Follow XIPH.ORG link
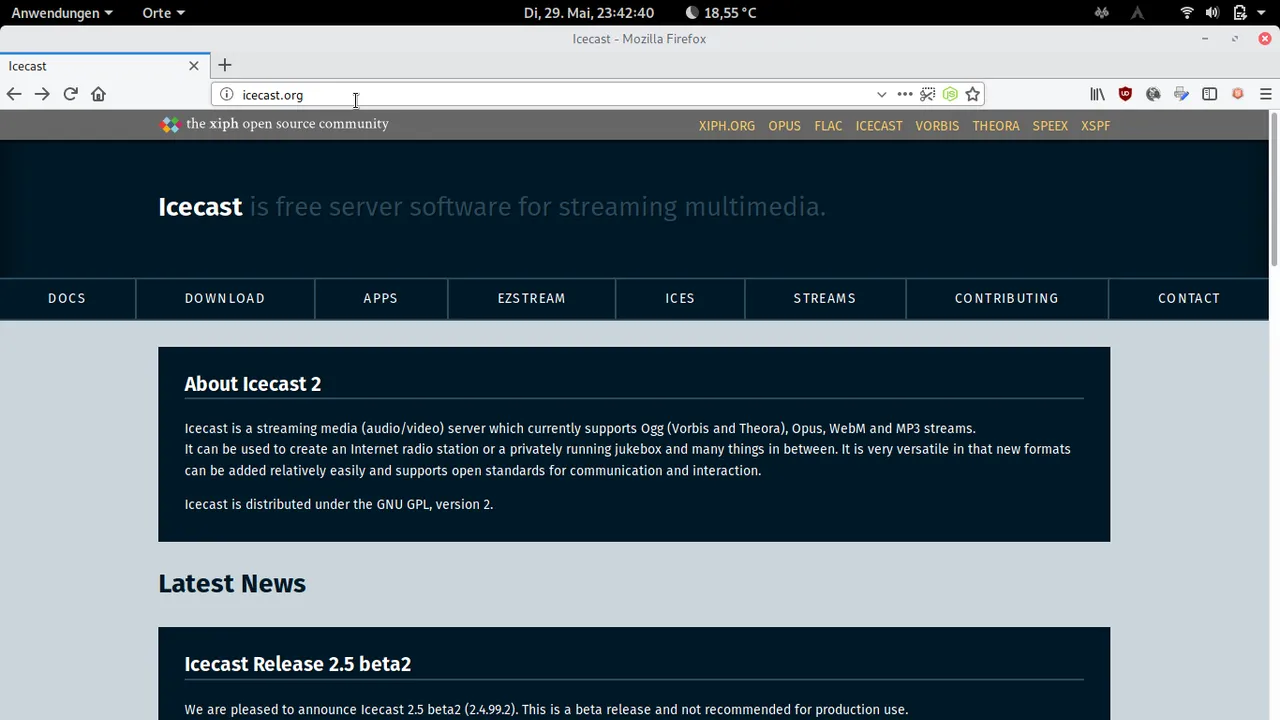This screenshot has width=1280, height=720. tap(727, 126)
